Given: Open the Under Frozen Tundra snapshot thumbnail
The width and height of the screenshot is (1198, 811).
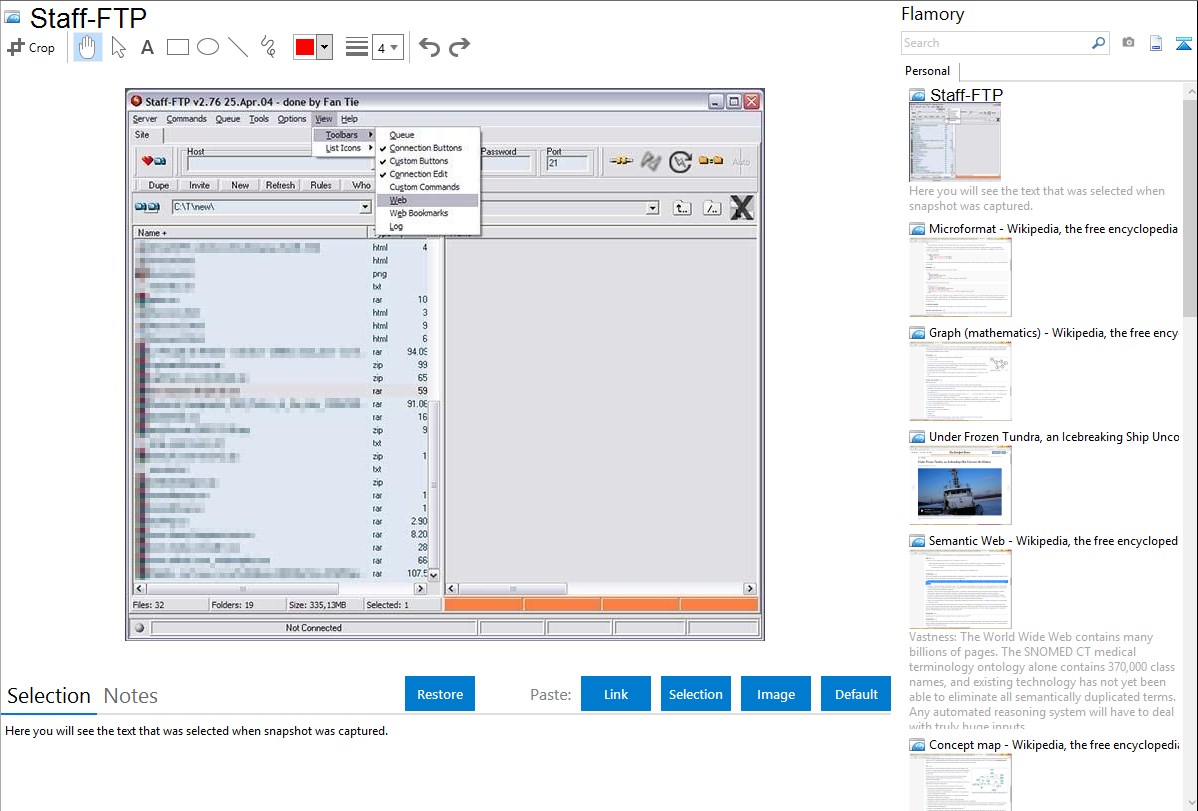Looking at the screenshot, I should coord(960,486).
